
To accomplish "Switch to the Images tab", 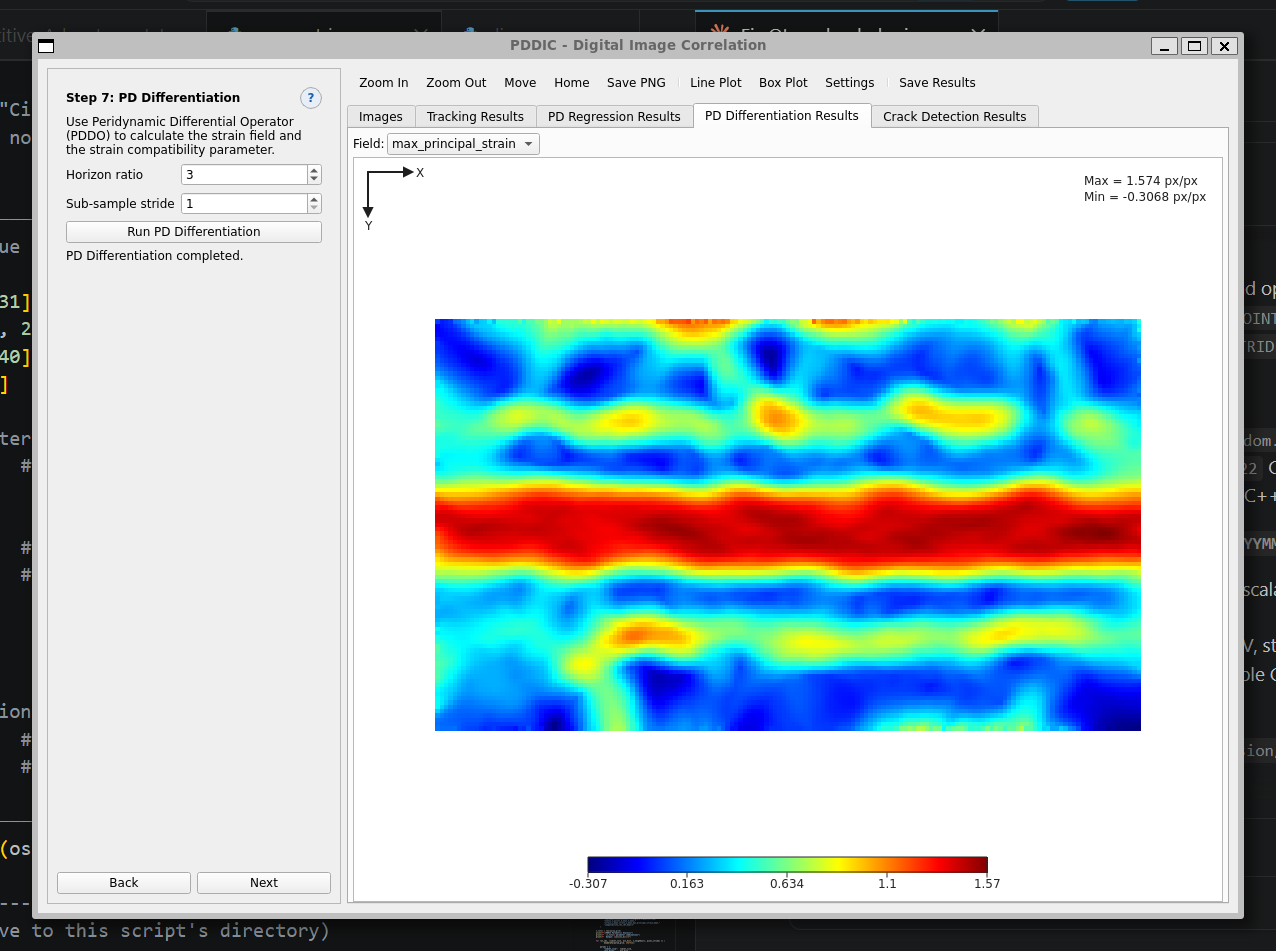I will 381,117.
